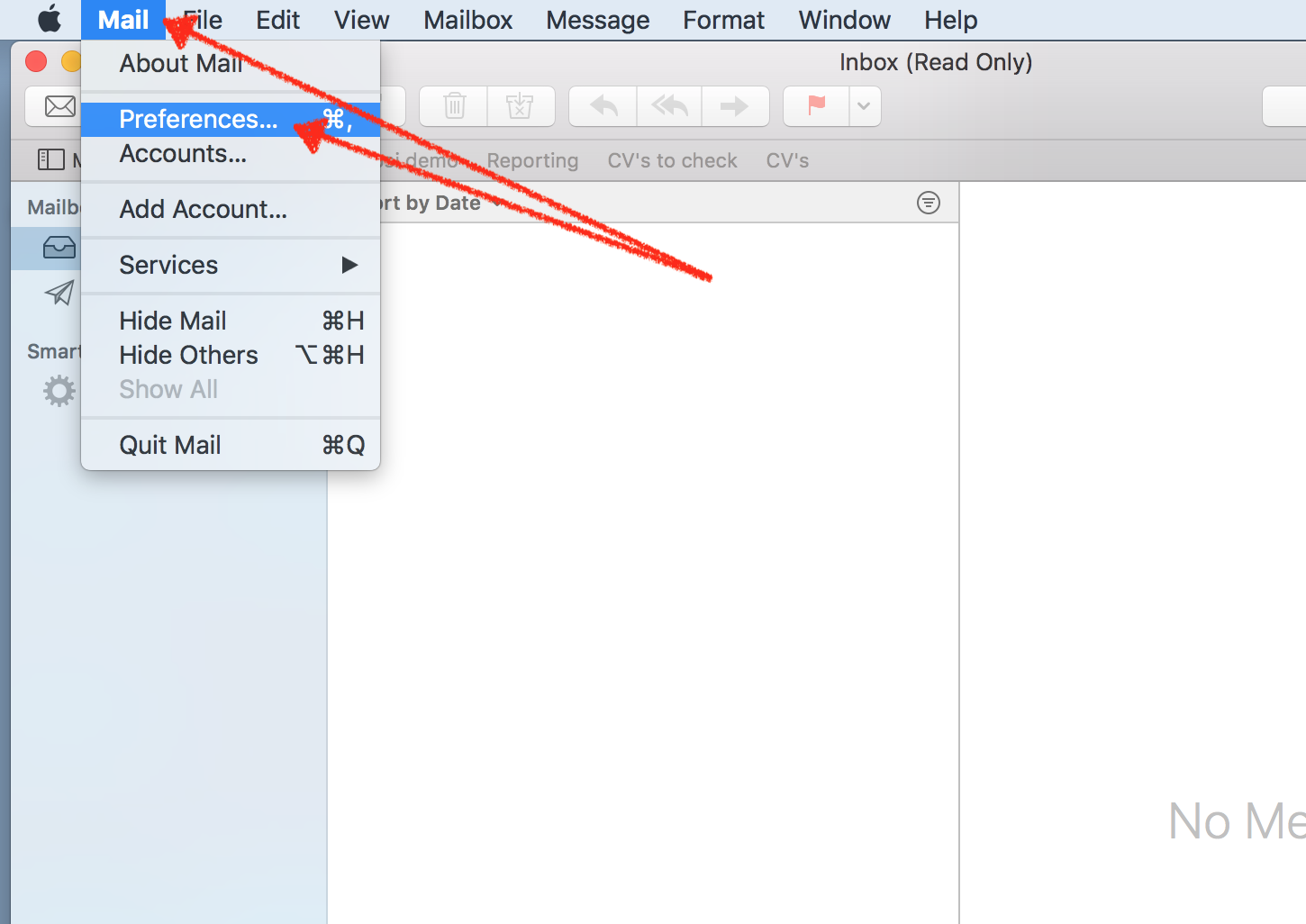1306x924 pixels.
Task: Click the Forward arrow icon
Action: click(735, 106)
